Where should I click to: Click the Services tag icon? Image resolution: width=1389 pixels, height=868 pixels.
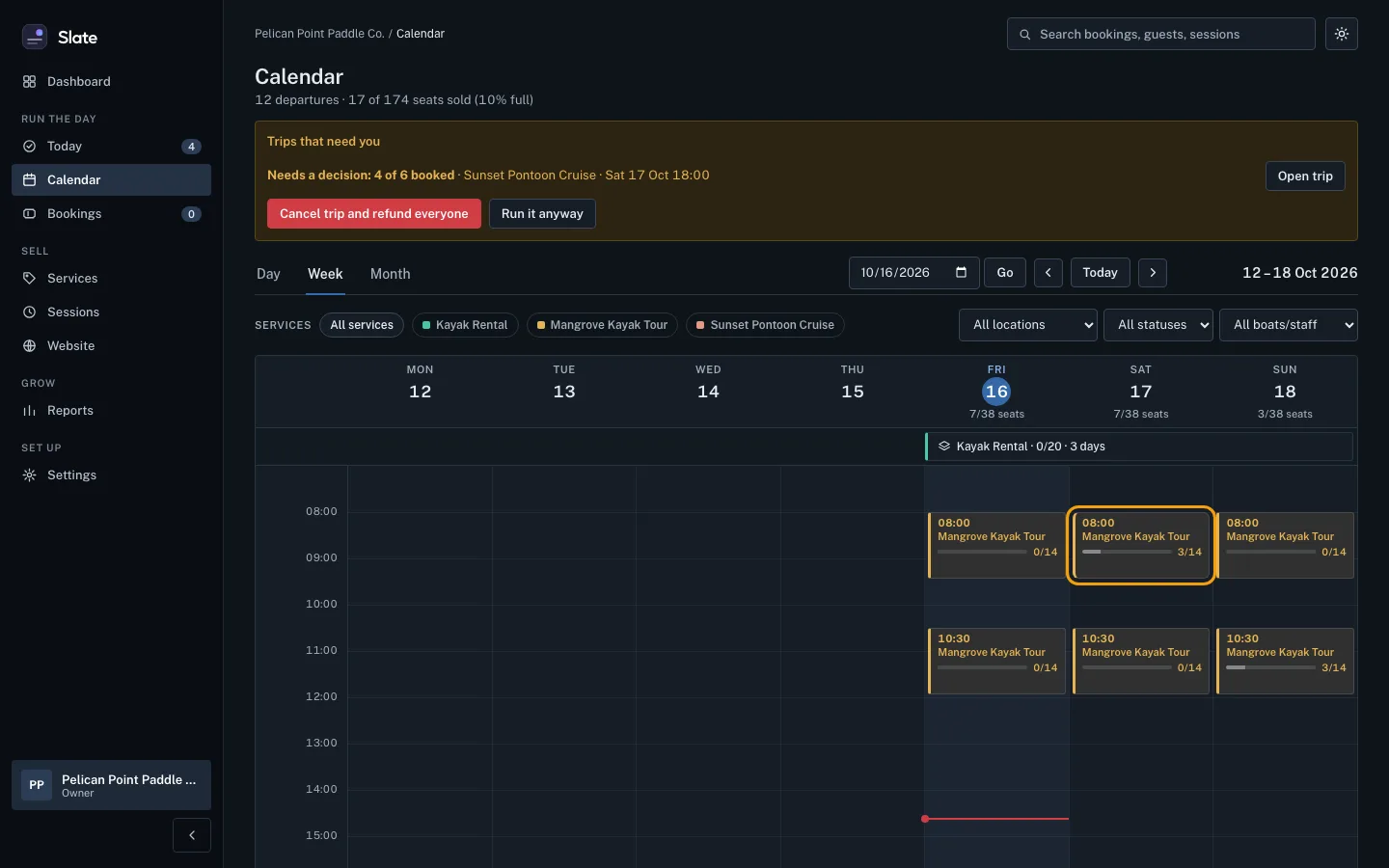(x=29, y=279)
